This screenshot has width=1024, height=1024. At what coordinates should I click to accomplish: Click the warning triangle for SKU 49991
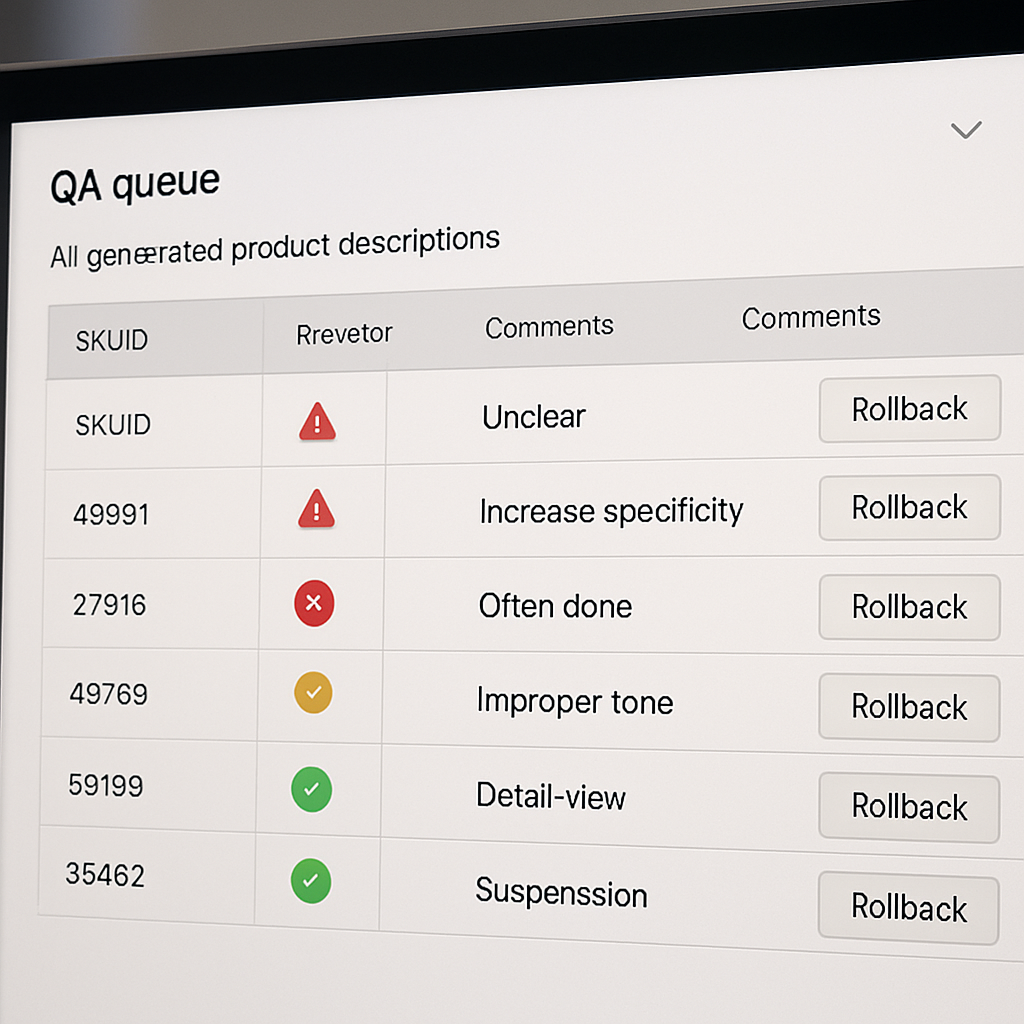click(x=317, y=508)
